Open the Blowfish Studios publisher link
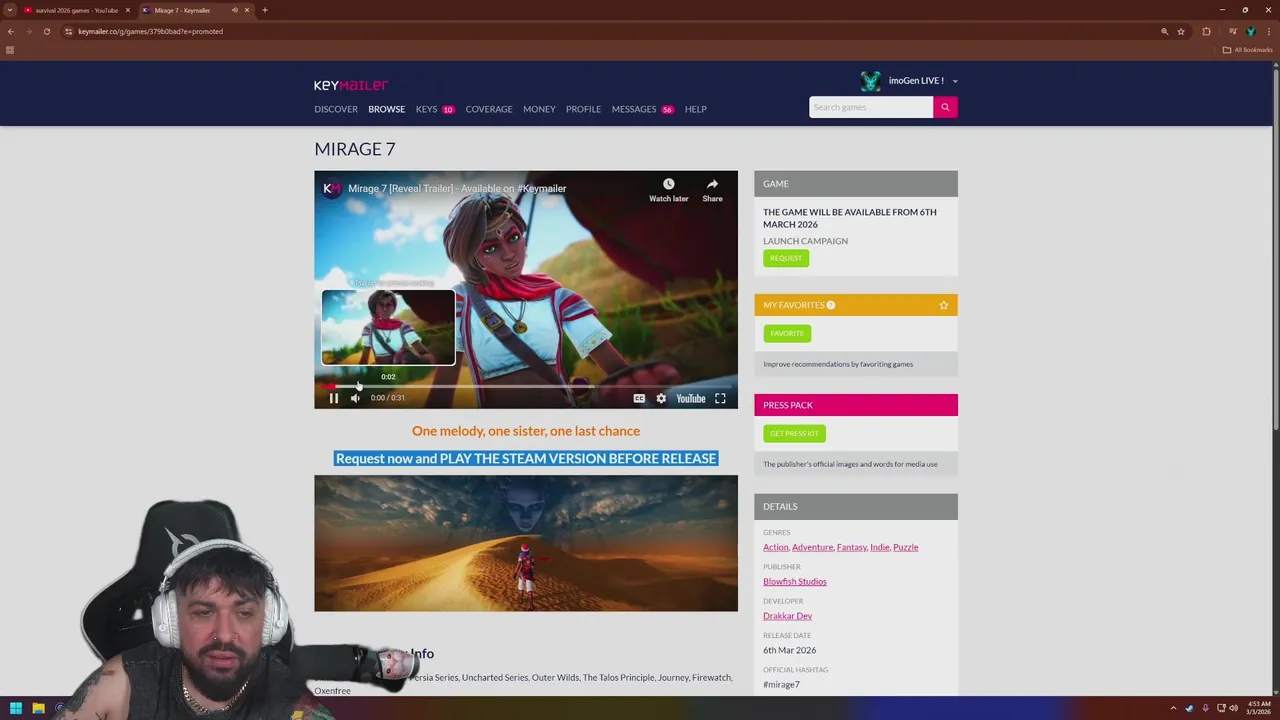Screen dimensions: 1280x720 coord(795,581)
